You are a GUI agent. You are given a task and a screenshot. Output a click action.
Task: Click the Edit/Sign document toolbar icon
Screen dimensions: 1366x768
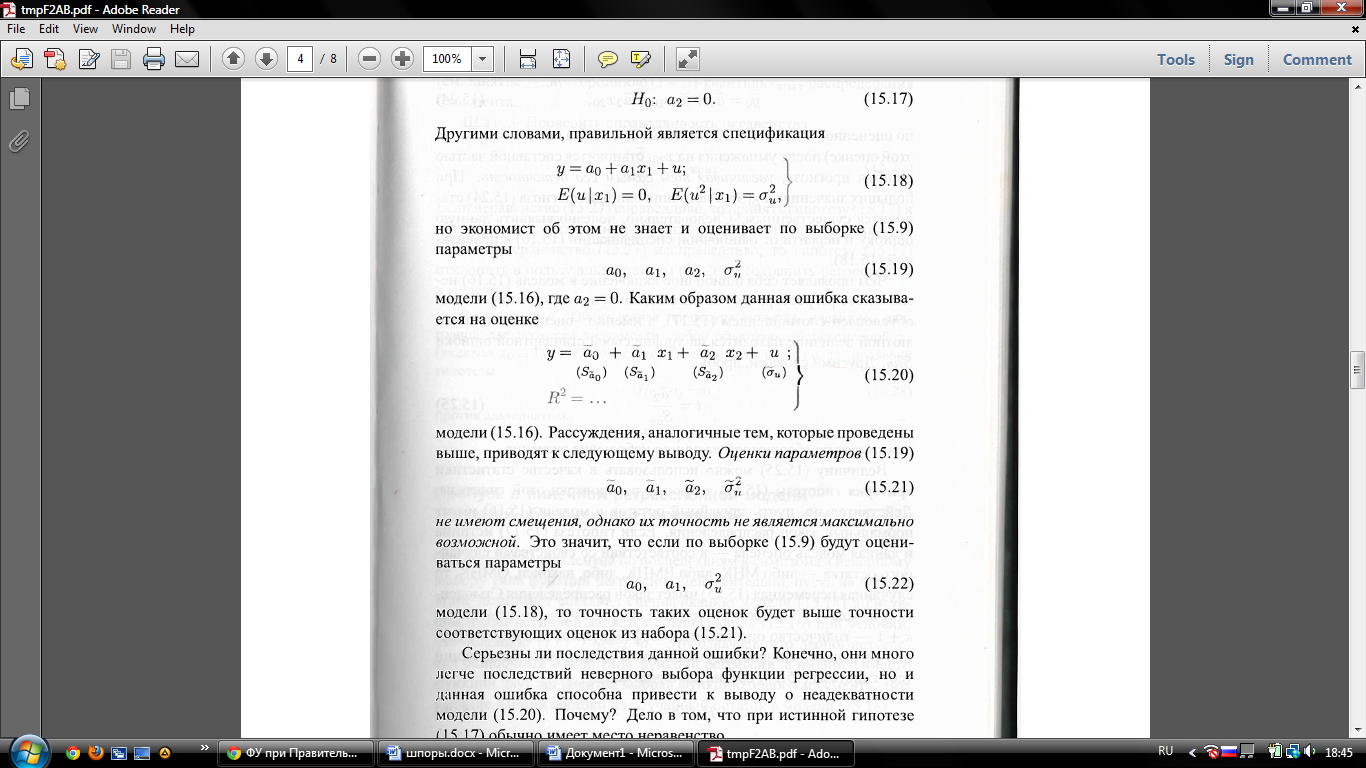[89, 59]
